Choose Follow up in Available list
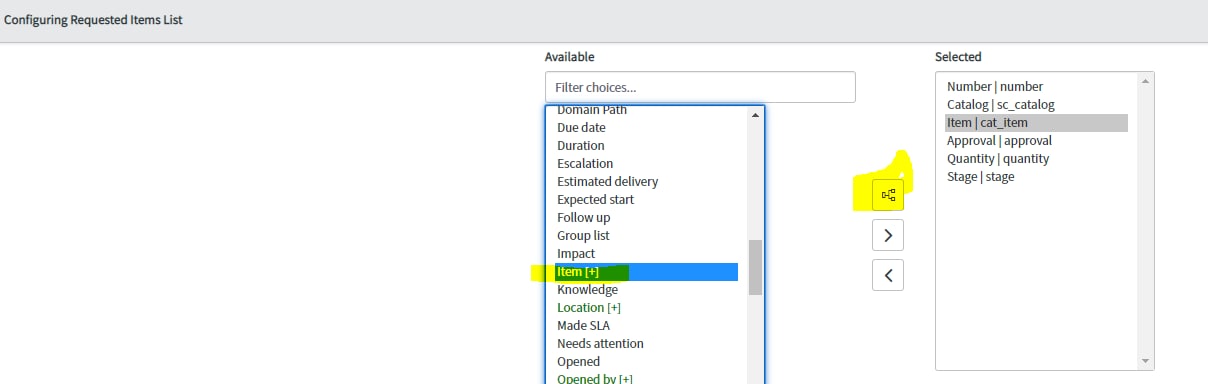This screenshot has height=384, width=1208. coord(647,218)
